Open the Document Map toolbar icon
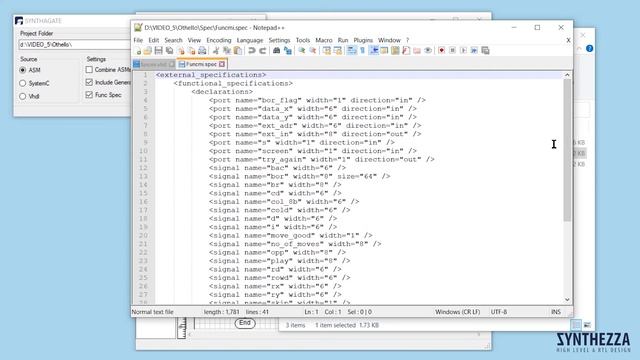Screen dimensions: 640x360 point(395,51)
